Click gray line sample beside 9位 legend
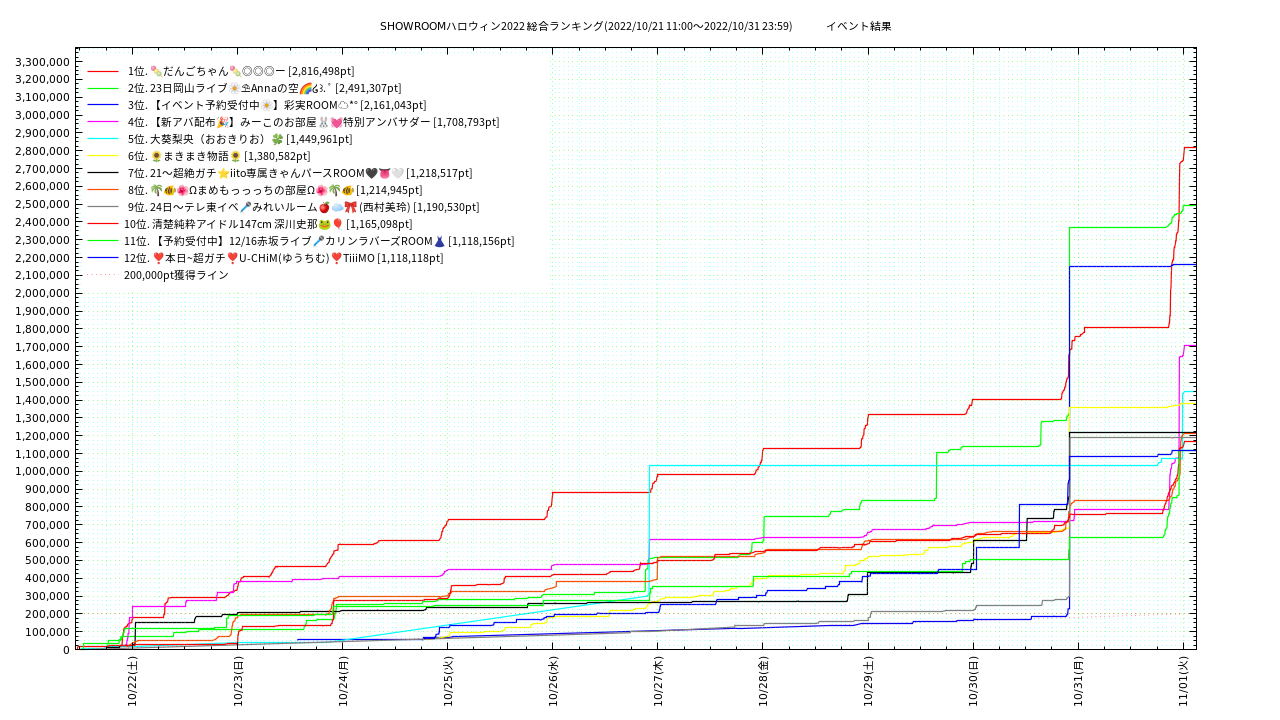The height and width of the screenshot is (720, 1280). coord(103,207)
